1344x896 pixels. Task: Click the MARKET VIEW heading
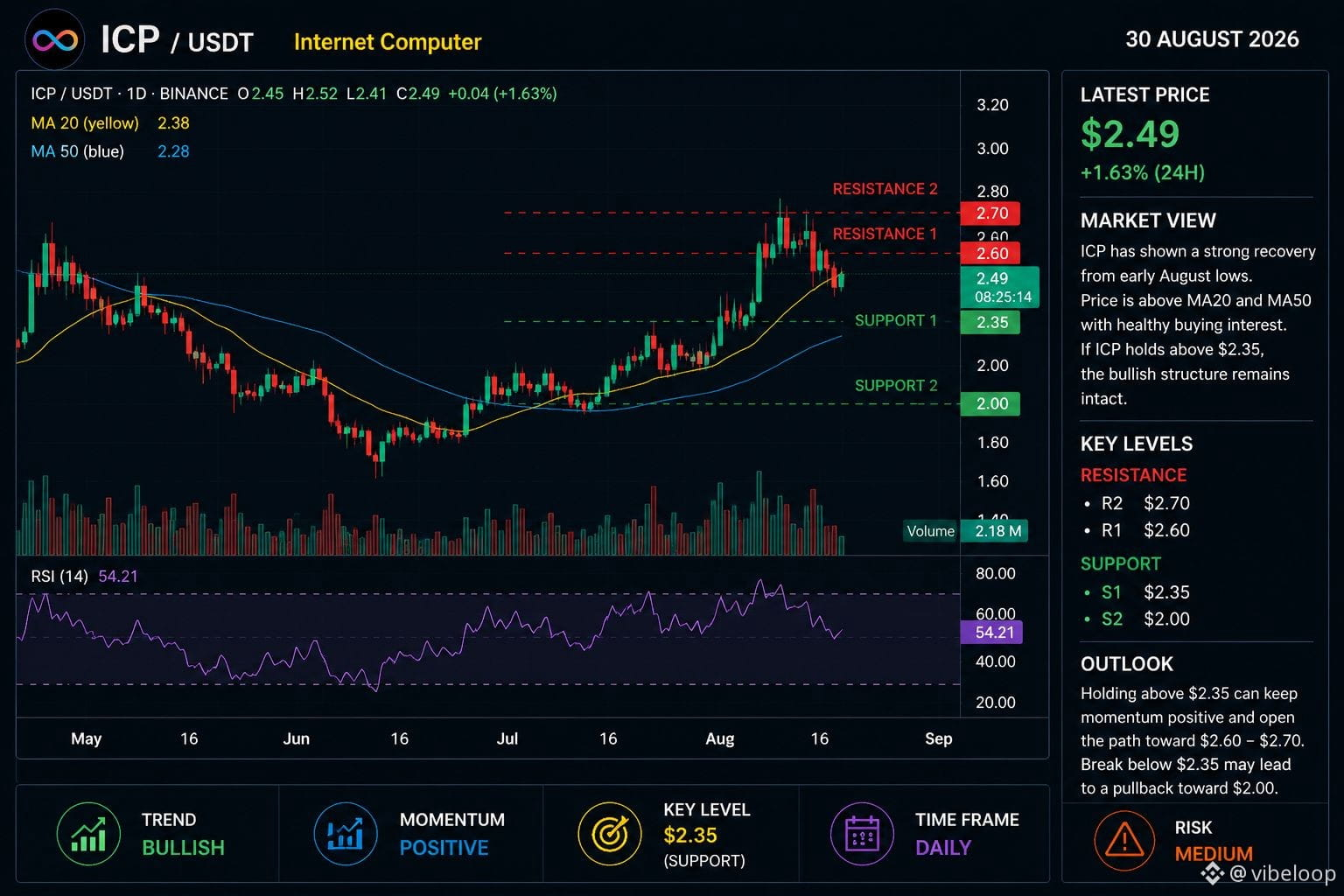[x=1149, y=220]
